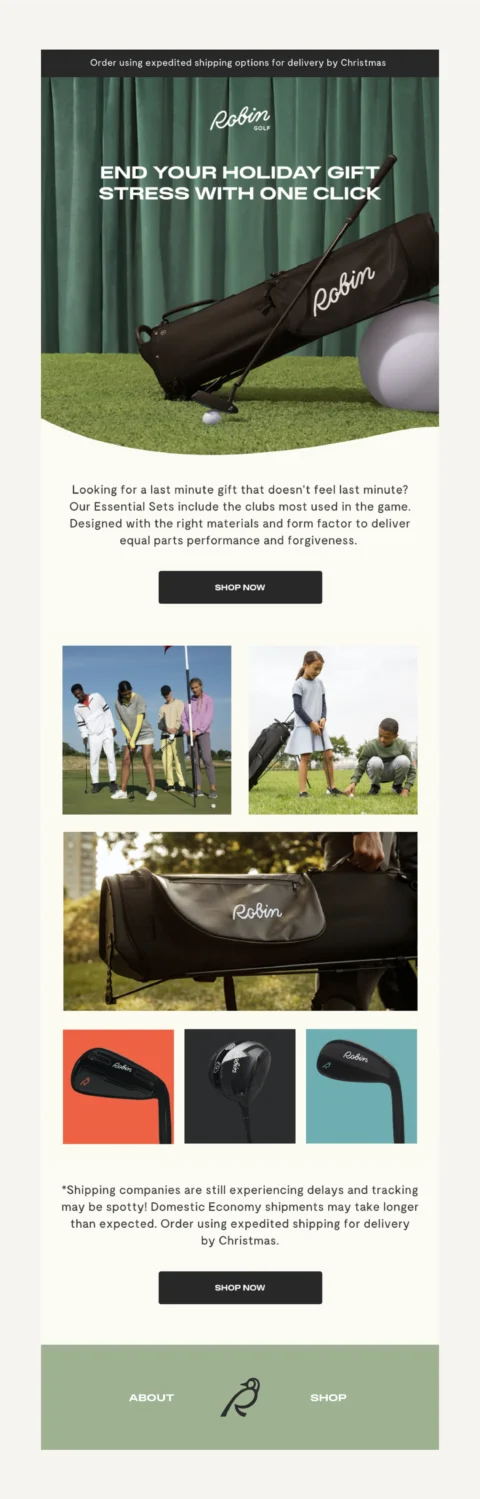Click the large gray sphere in the hero image

400,355
